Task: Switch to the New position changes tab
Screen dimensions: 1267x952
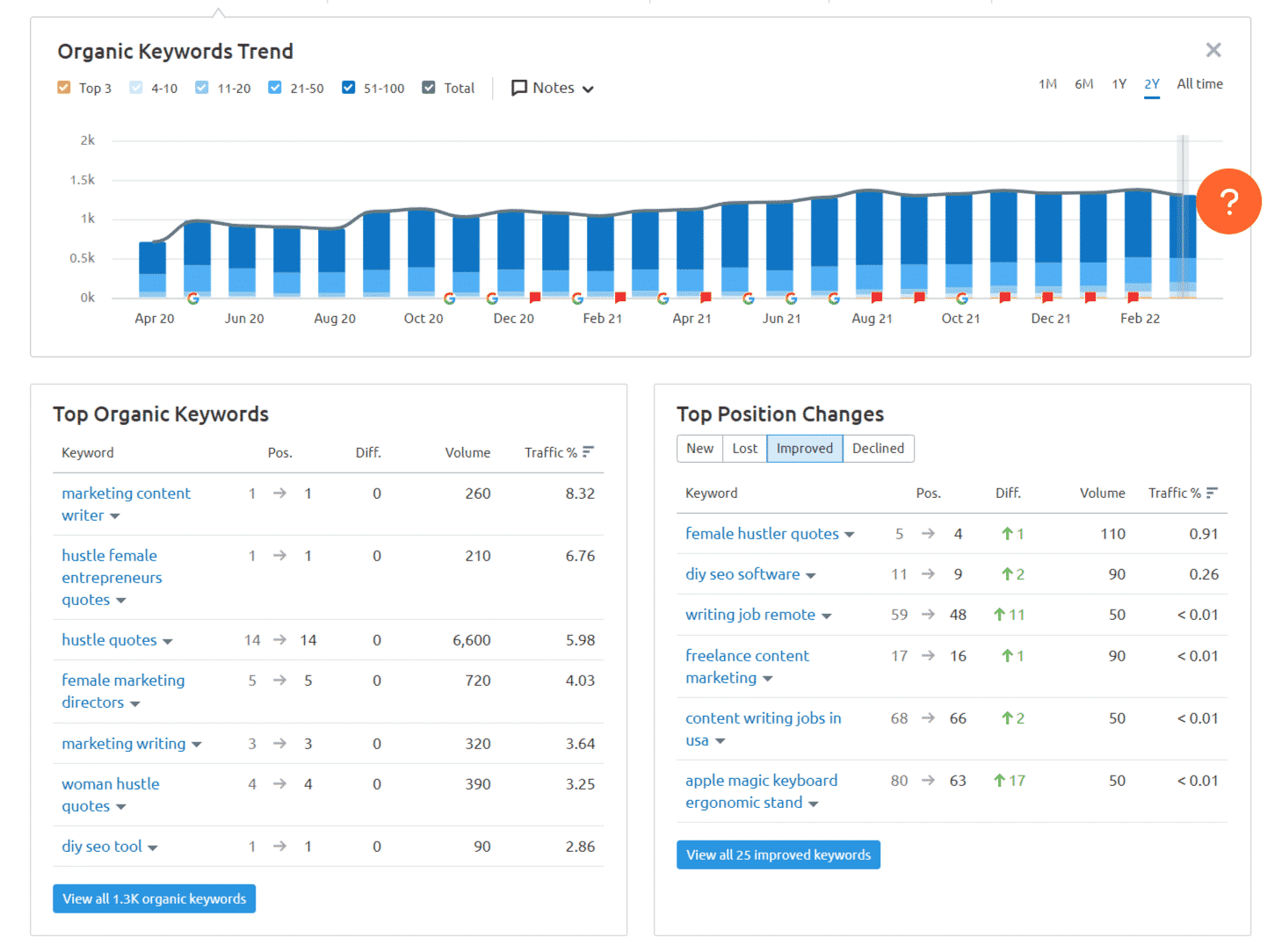Action: 699,449
